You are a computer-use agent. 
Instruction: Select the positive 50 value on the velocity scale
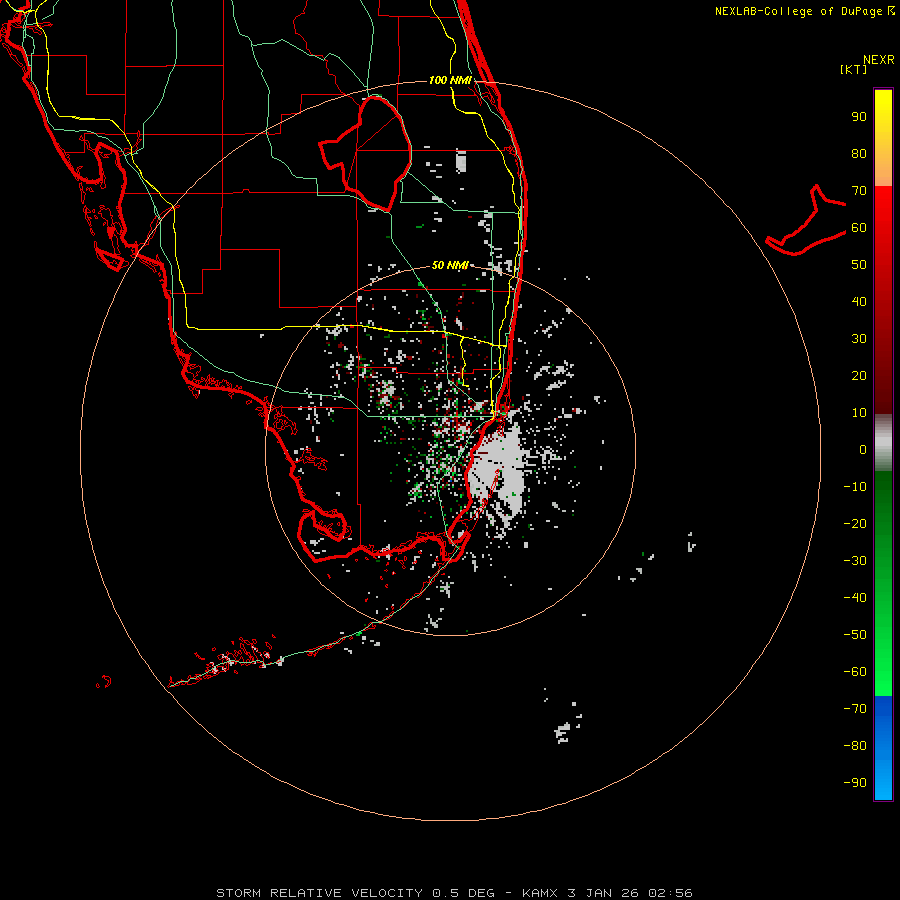pos(859,265)
